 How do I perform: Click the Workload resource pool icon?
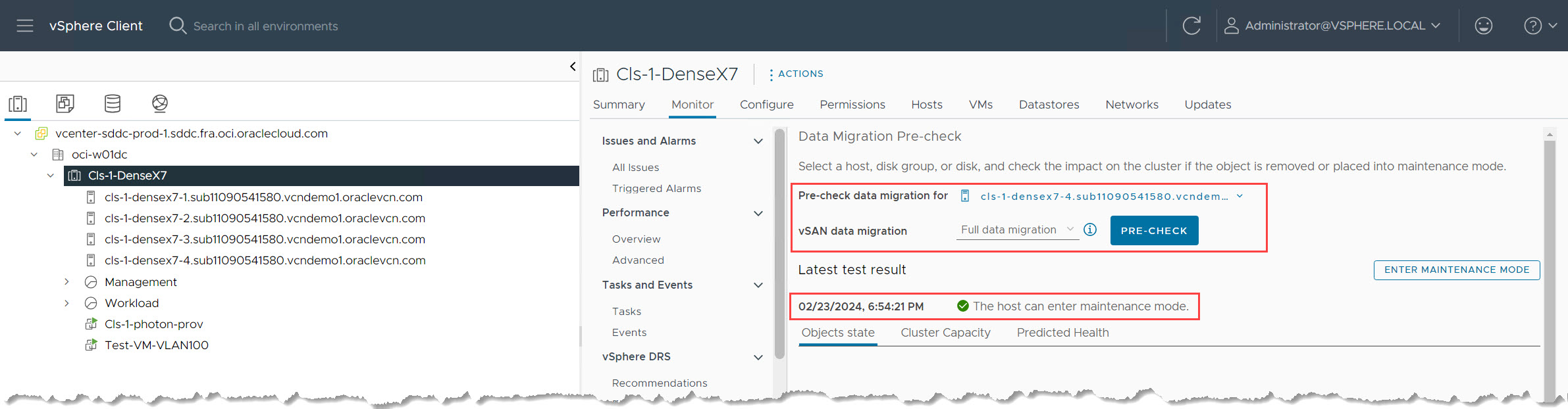point(91,303)
